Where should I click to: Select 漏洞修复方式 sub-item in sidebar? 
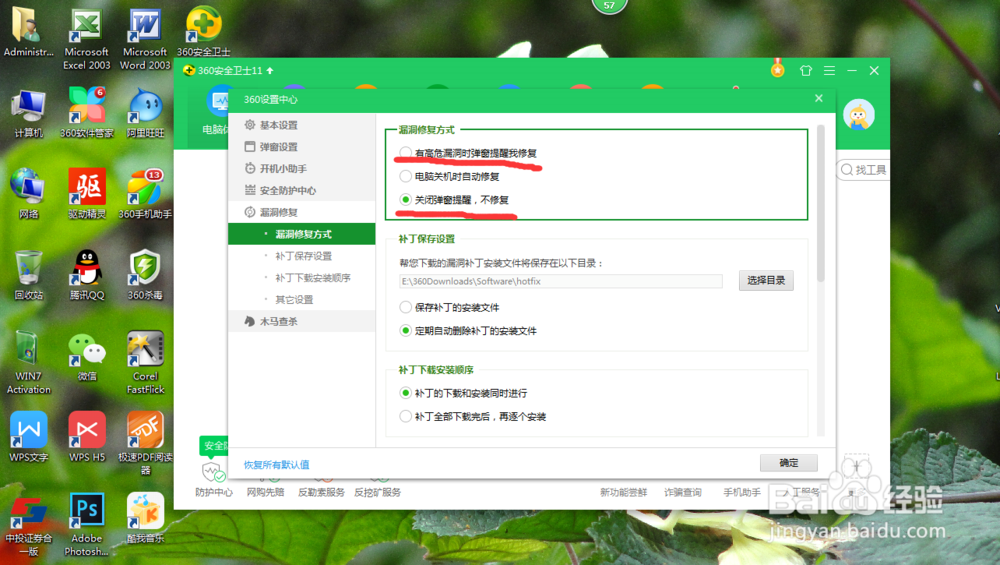302,234
